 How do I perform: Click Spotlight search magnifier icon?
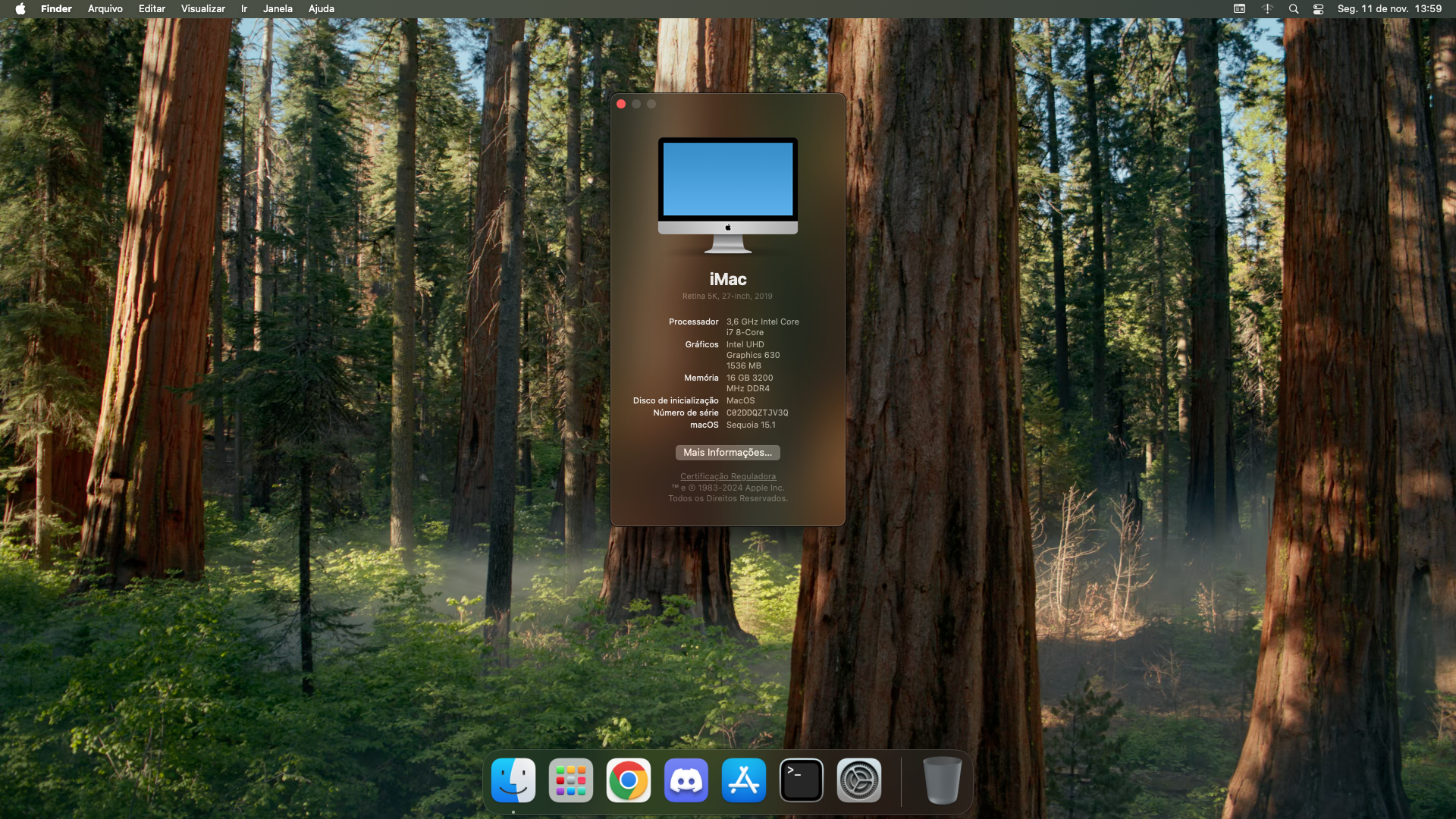(x=1294, y=9)
